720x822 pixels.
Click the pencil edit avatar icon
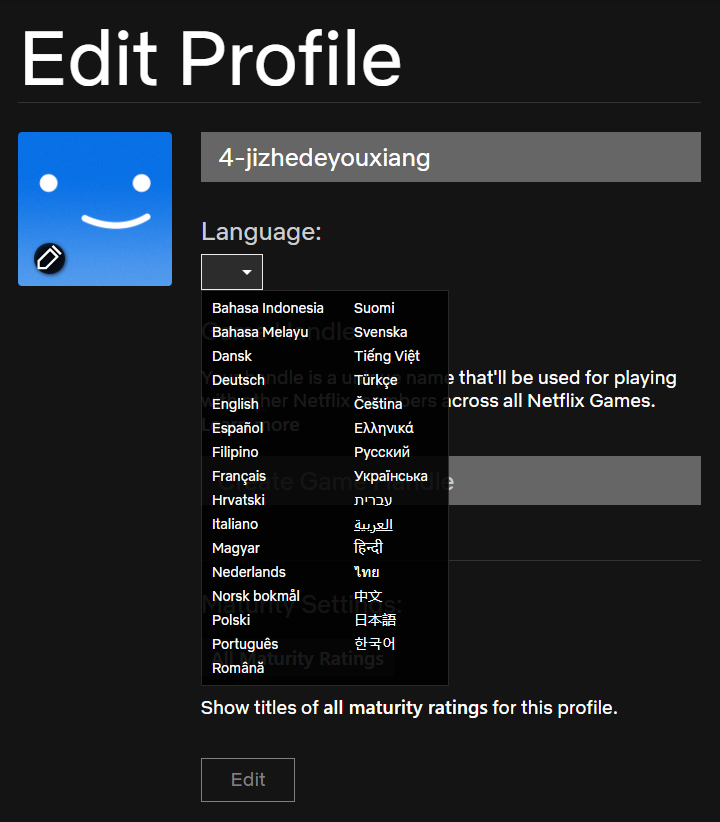(49, 258)
